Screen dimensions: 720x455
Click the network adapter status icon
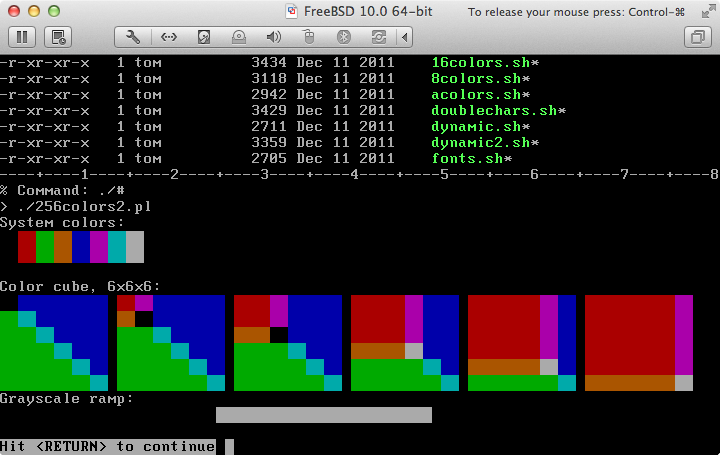click(x=169, y=37)
